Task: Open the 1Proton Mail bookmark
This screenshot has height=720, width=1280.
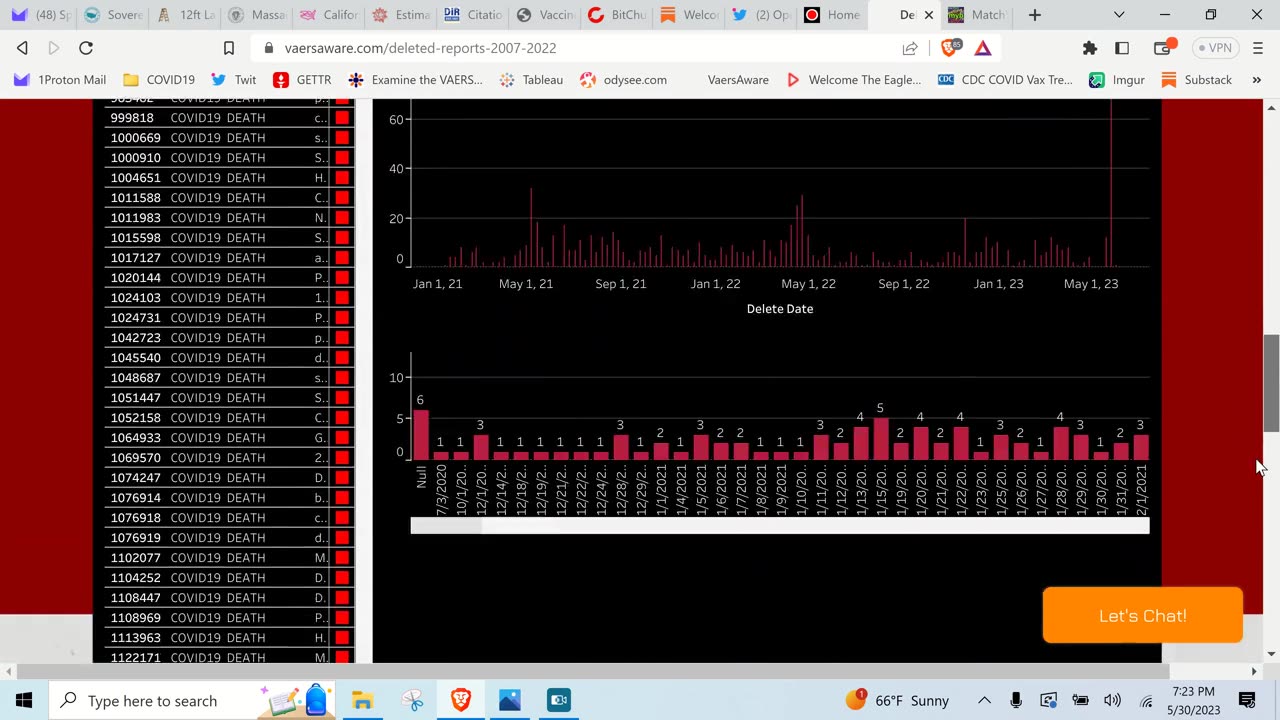Action: click(60, 80)
